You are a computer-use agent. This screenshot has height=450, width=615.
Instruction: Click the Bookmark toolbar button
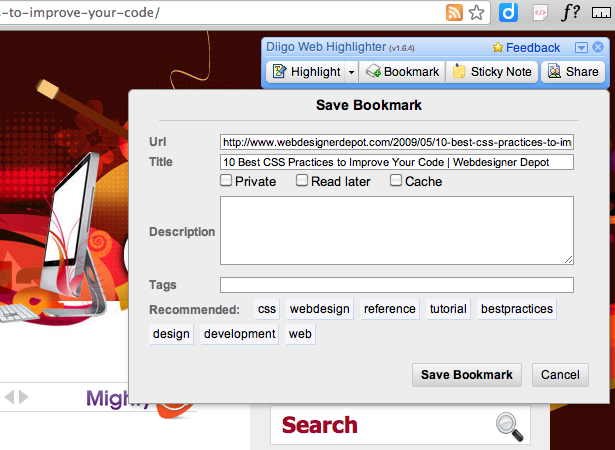tap(402, 72)
